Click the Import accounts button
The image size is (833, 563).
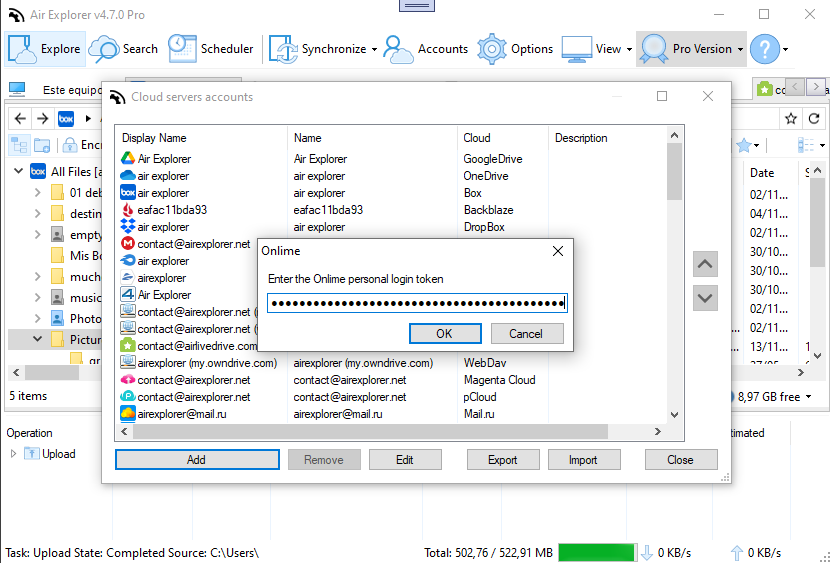[x=583, y=459]
